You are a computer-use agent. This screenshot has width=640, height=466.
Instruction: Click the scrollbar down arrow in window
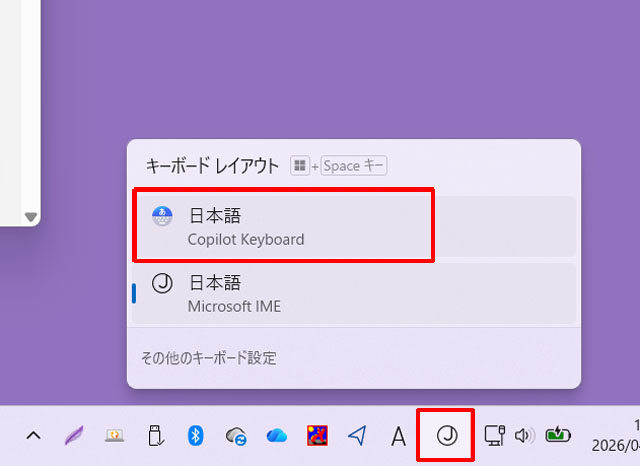[30, 217]
